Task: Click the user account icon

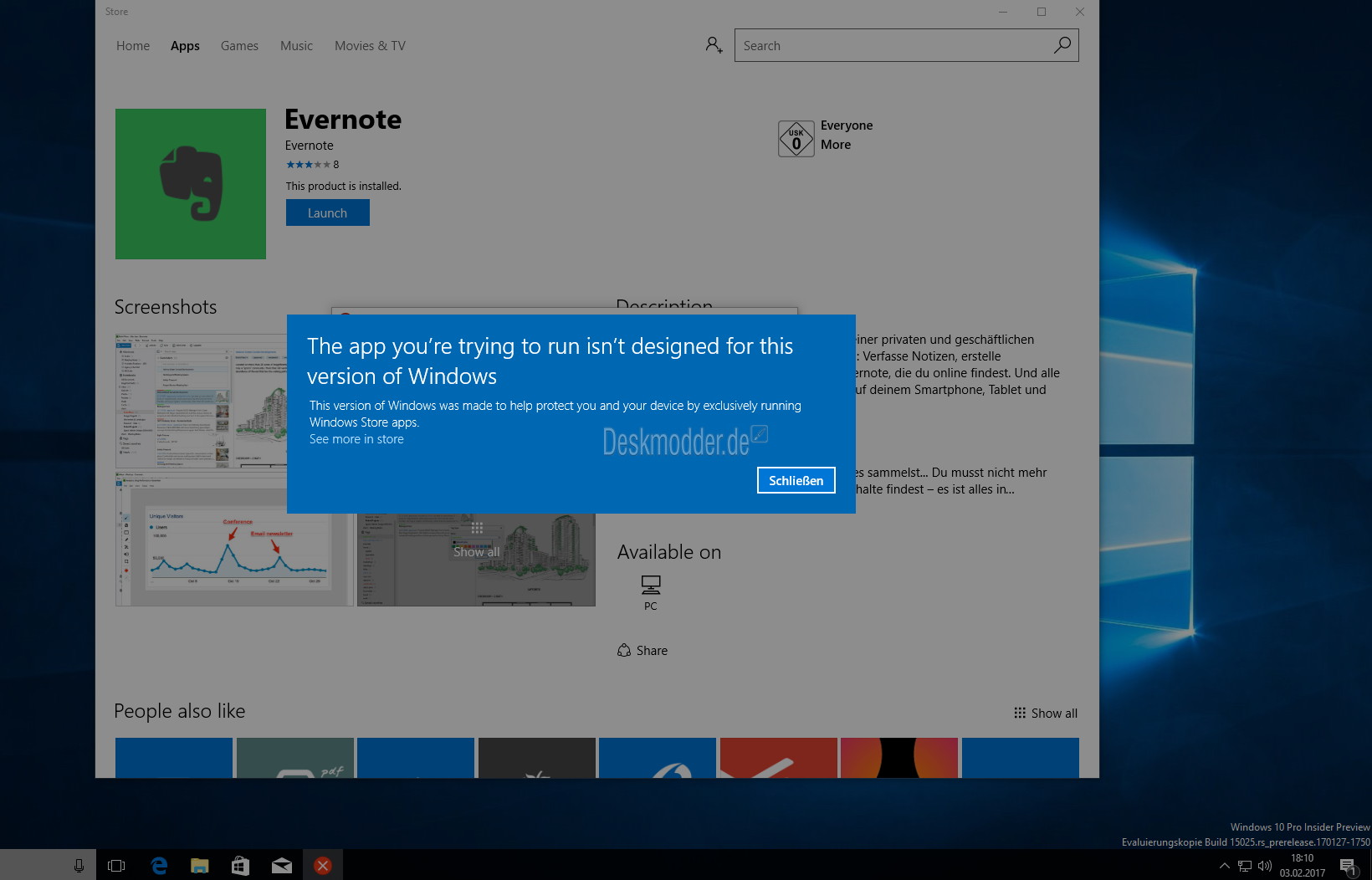Action: click(x=714, y=45)
